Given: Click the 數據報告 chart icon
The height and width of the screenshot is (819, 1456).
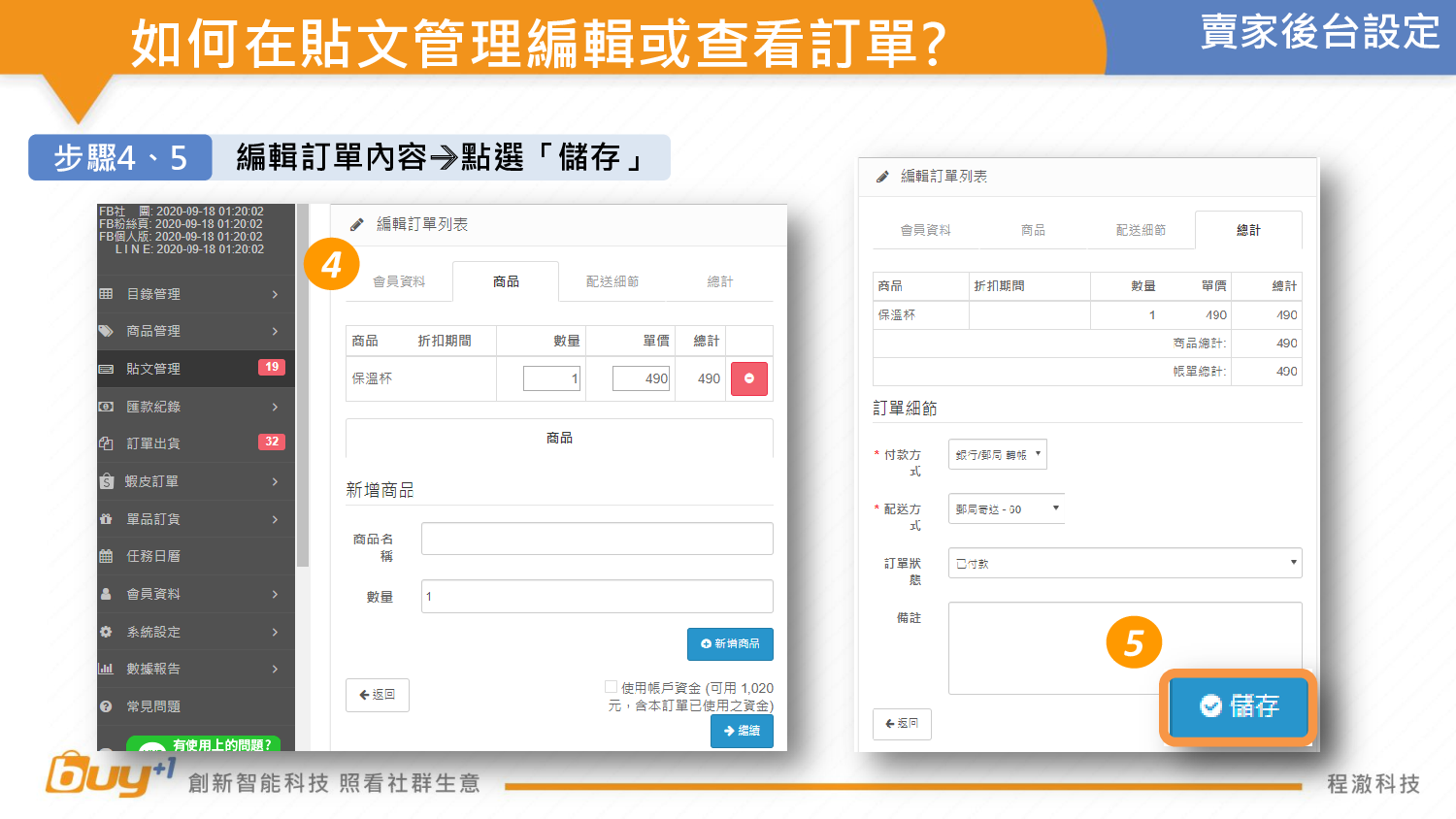Looking at the screenshot, I should pos(107,669).
